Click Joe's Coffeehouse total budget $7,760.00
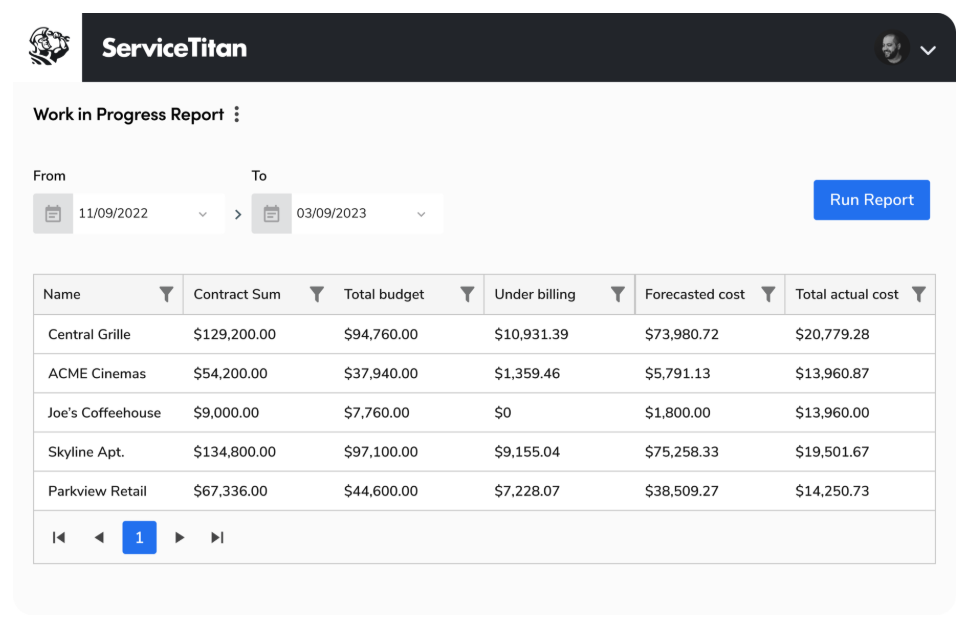This screenshot has height=623, width=963. click(x=376, y=413)
